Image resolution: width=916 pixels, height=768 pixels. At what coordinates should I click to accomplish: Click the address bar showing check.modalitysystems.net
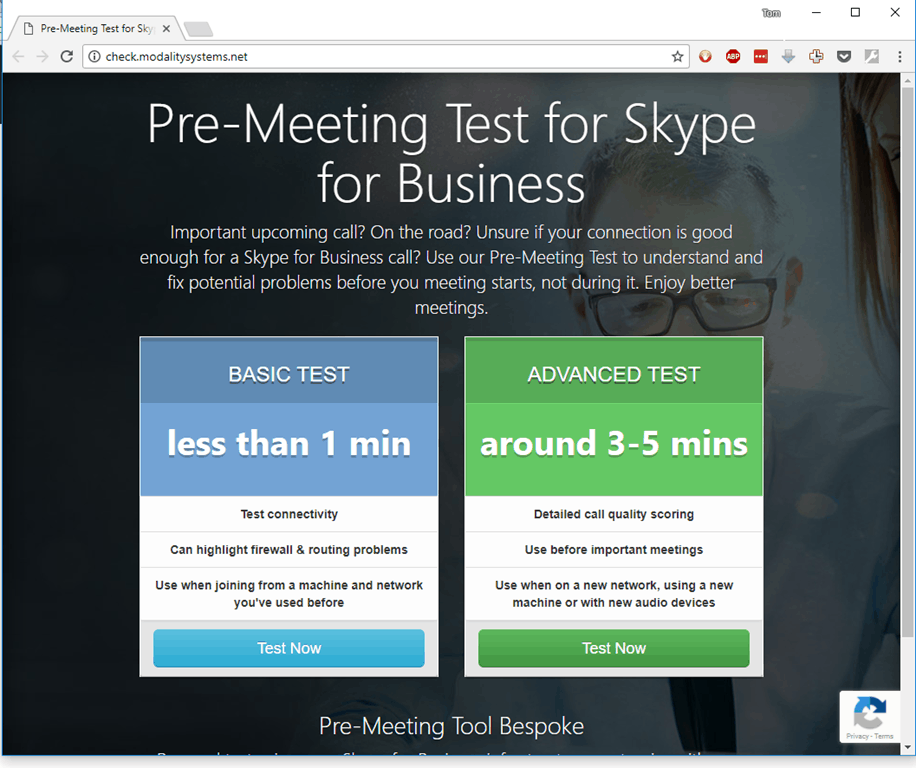[380, 57]
